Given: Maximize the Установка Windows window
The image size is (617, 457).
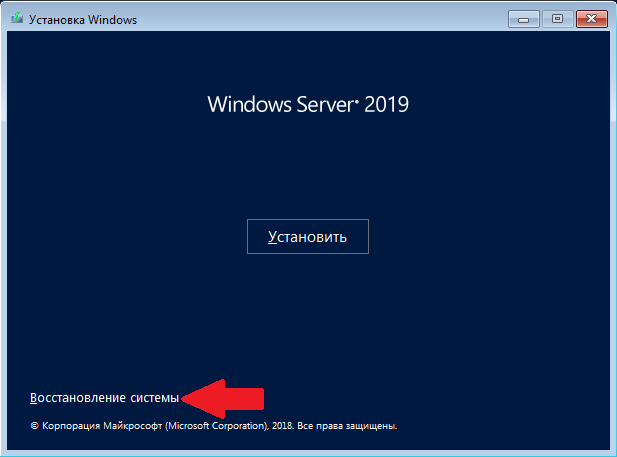Looking at the screenshot, I should click(557, 19).
